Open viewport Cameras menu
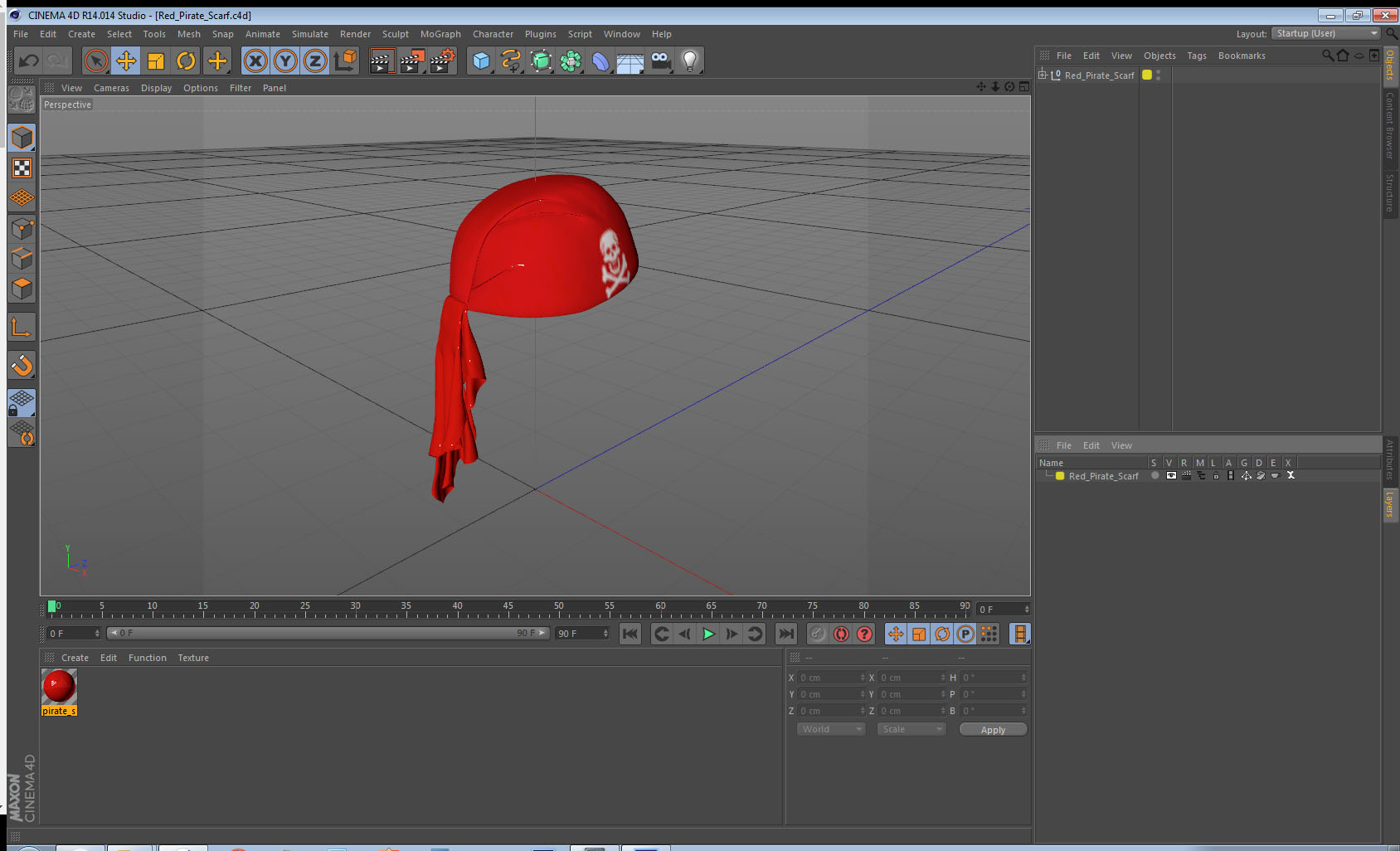This screenshot has height=851, width=1400. click(x=111, y=88)
